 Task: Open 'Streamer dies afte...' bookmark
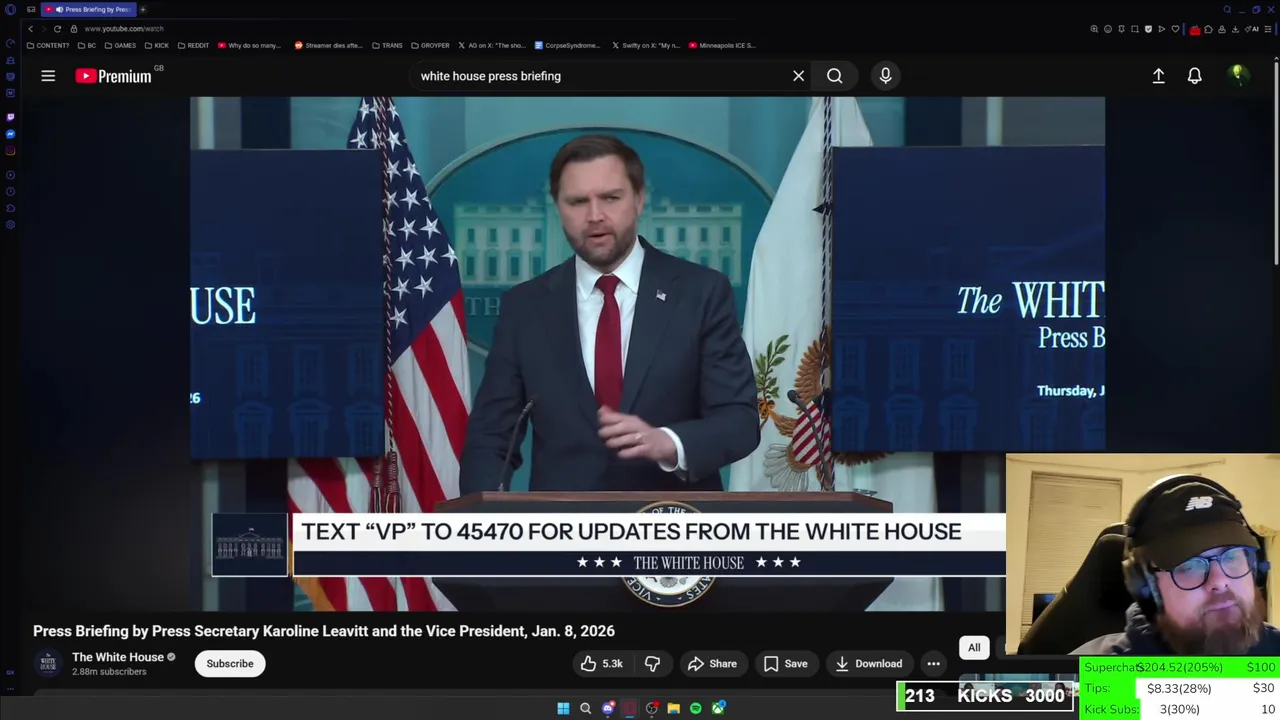[330, 45]
